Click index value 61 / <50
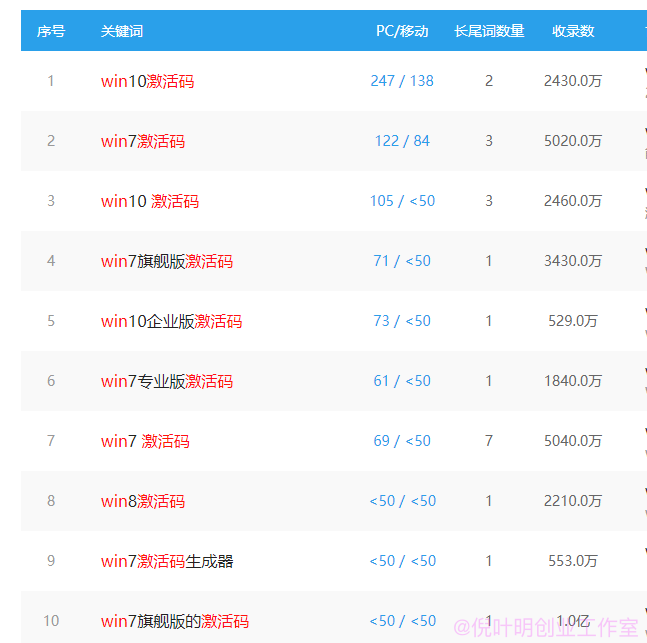The height and width of the screenshot is (643, 647). tap(402, 381)
